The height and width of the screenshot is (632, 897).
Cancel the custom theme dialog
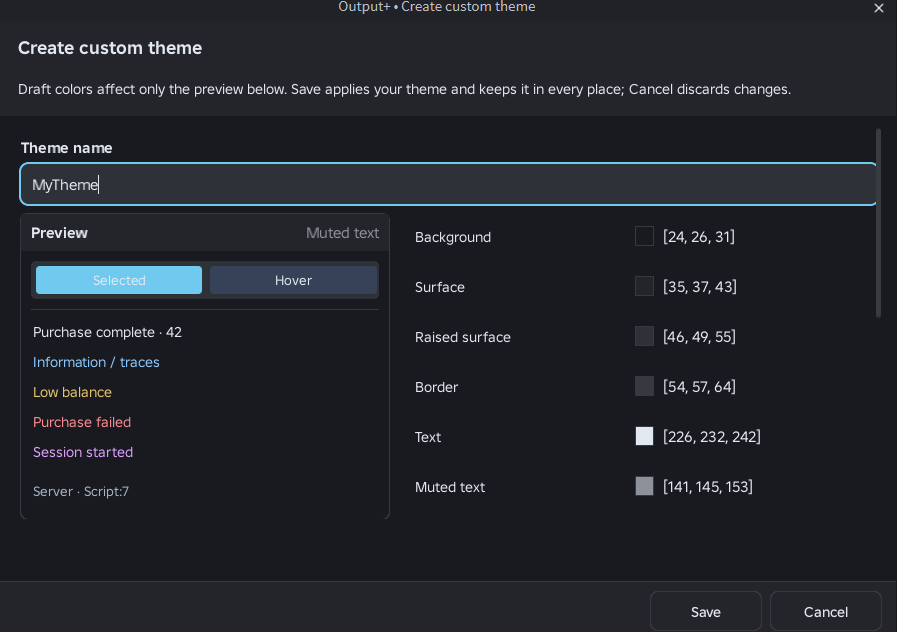(x=825, y=611)
